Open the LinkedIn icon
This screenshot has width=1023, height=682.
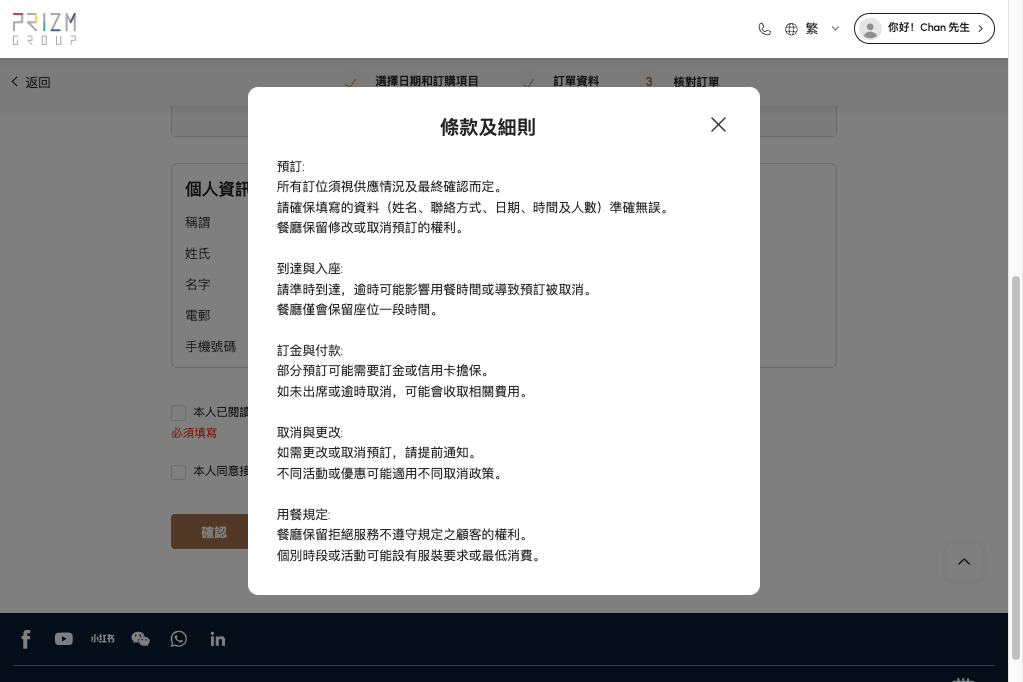pyautogui.click(x=218, y=639)
